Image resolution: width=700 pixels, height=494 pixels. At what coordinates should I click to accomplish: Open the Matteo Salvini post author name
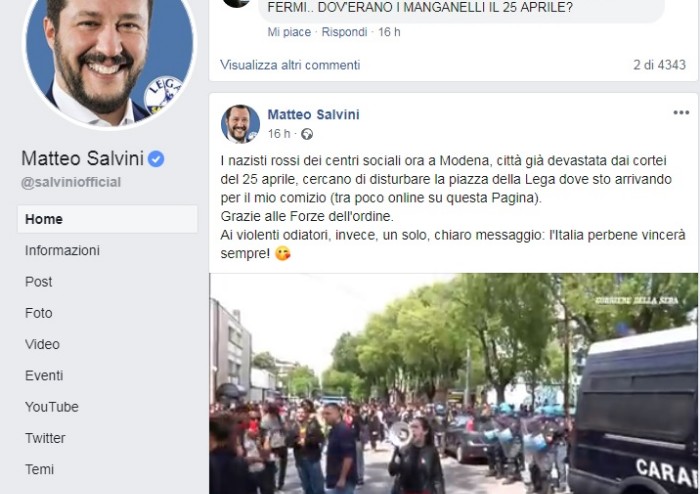tap(313, 115)
